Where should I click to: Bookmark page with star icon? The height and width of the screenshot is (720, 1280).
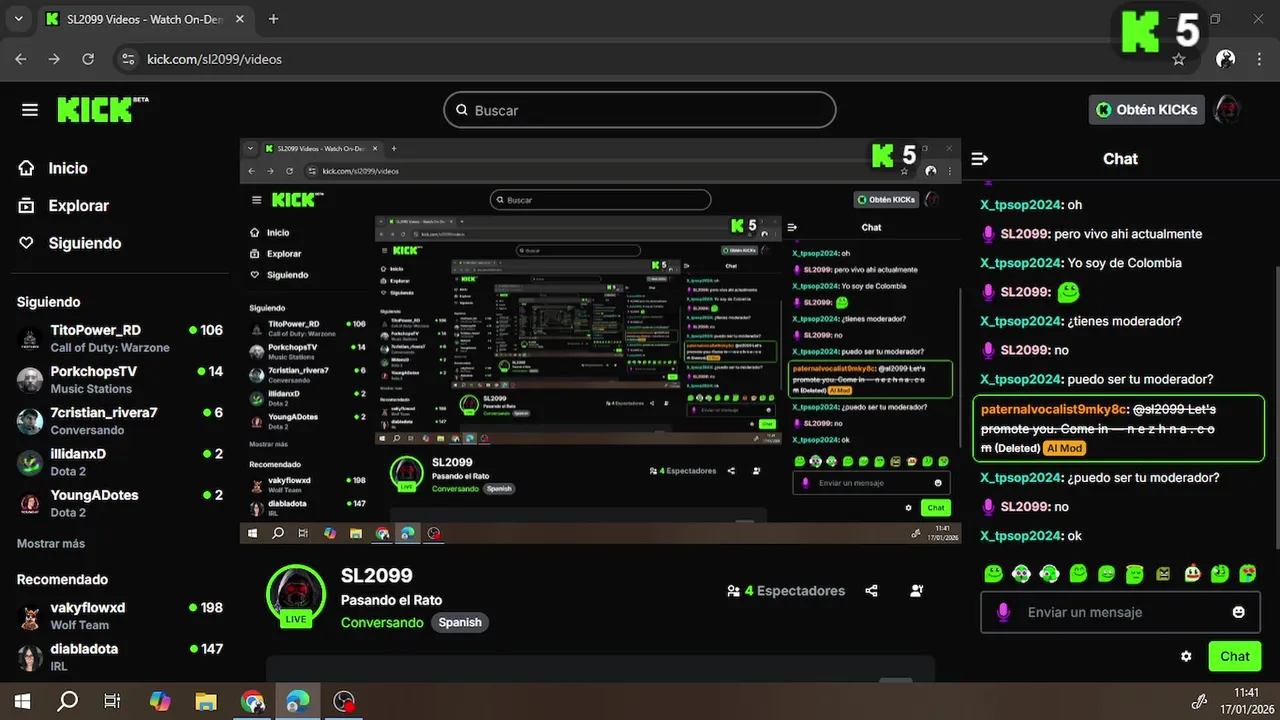click(1179, 59)
